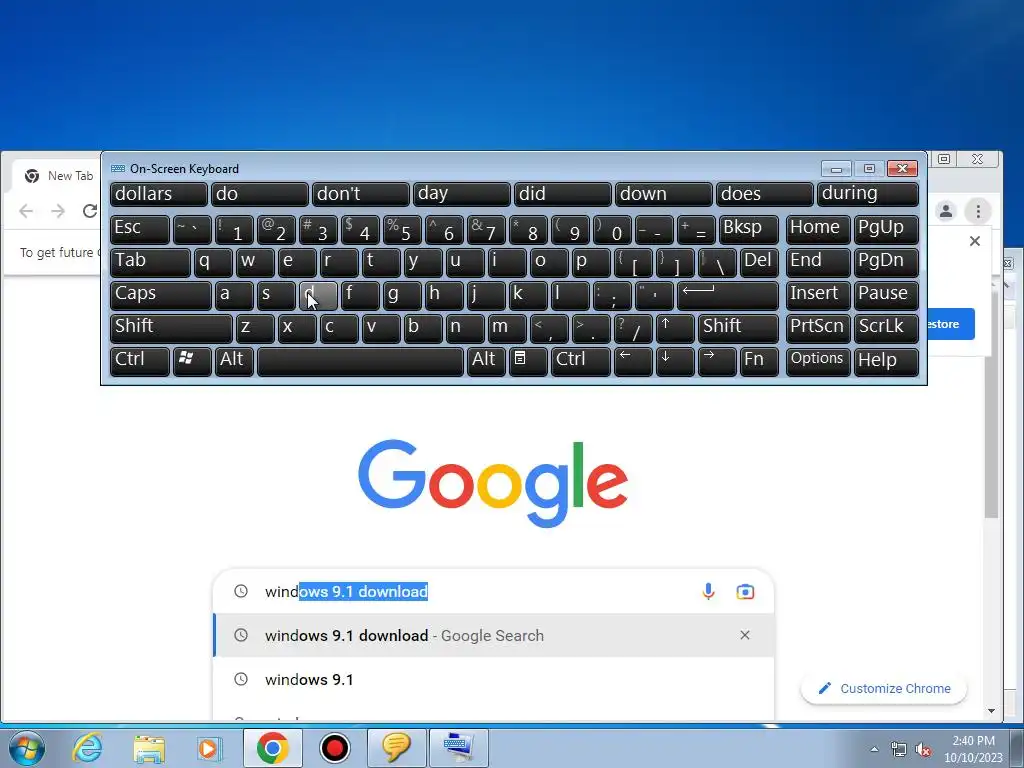Toggle the right Shift key
1024x768 pixels.
pyautogui.click(x=738, y=328)
